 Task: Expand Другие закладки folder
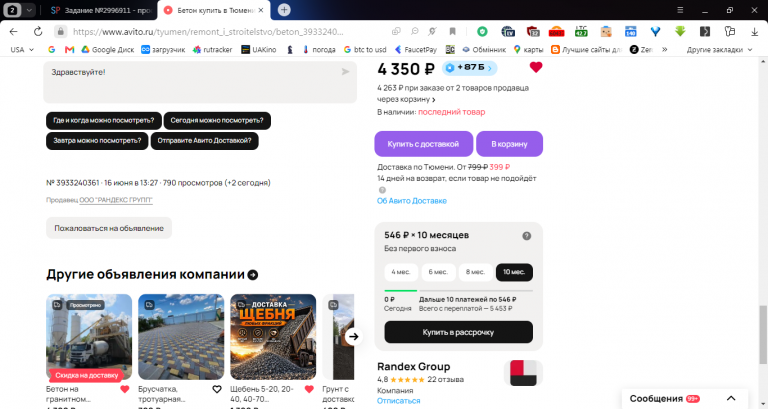pos(719,49)
